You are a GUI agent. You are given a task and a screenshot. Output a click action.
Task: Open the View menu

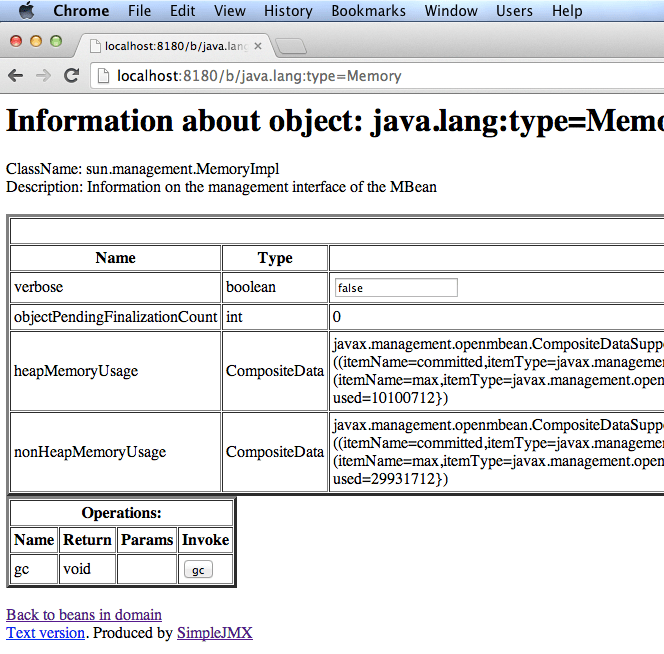[230, 11]
